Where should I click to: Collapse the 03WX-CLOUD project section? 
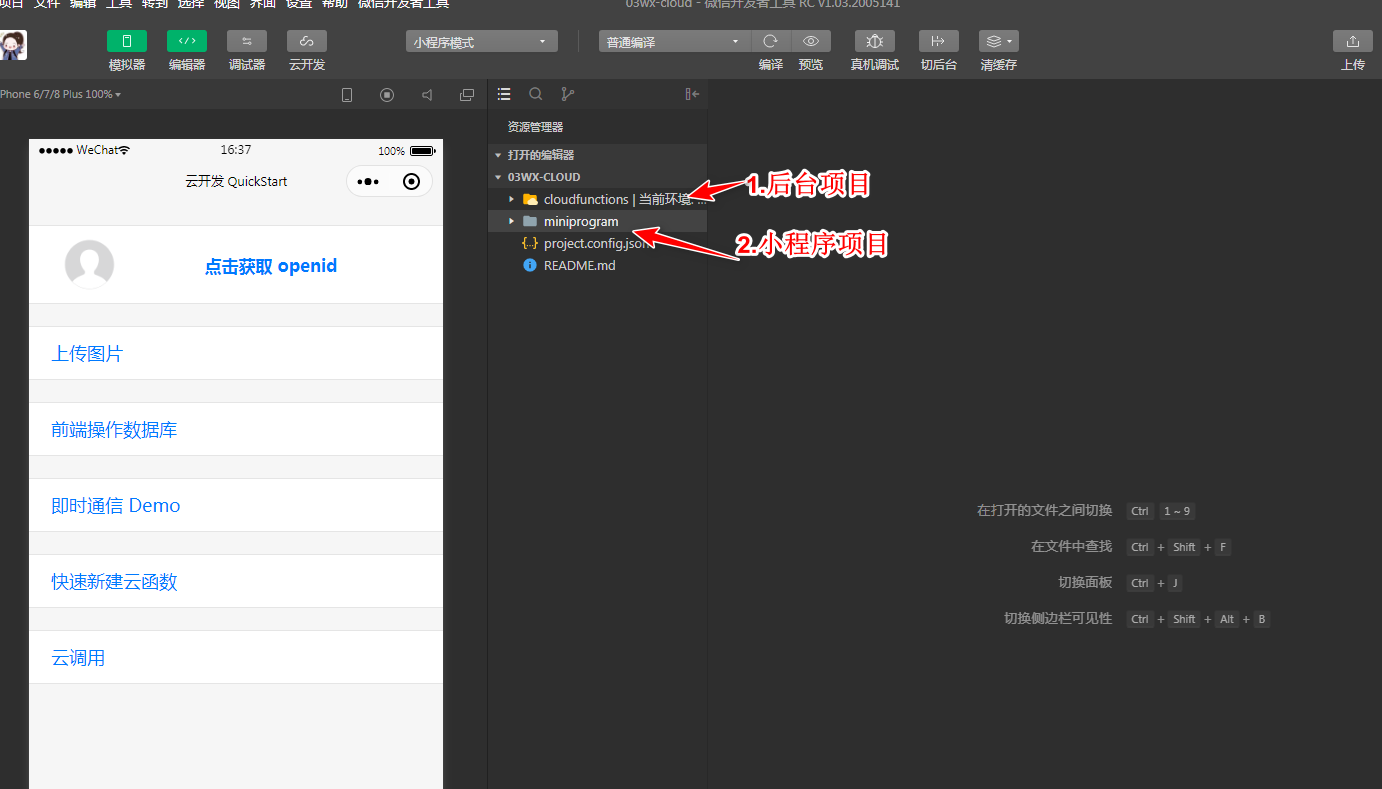coord(597,177)
